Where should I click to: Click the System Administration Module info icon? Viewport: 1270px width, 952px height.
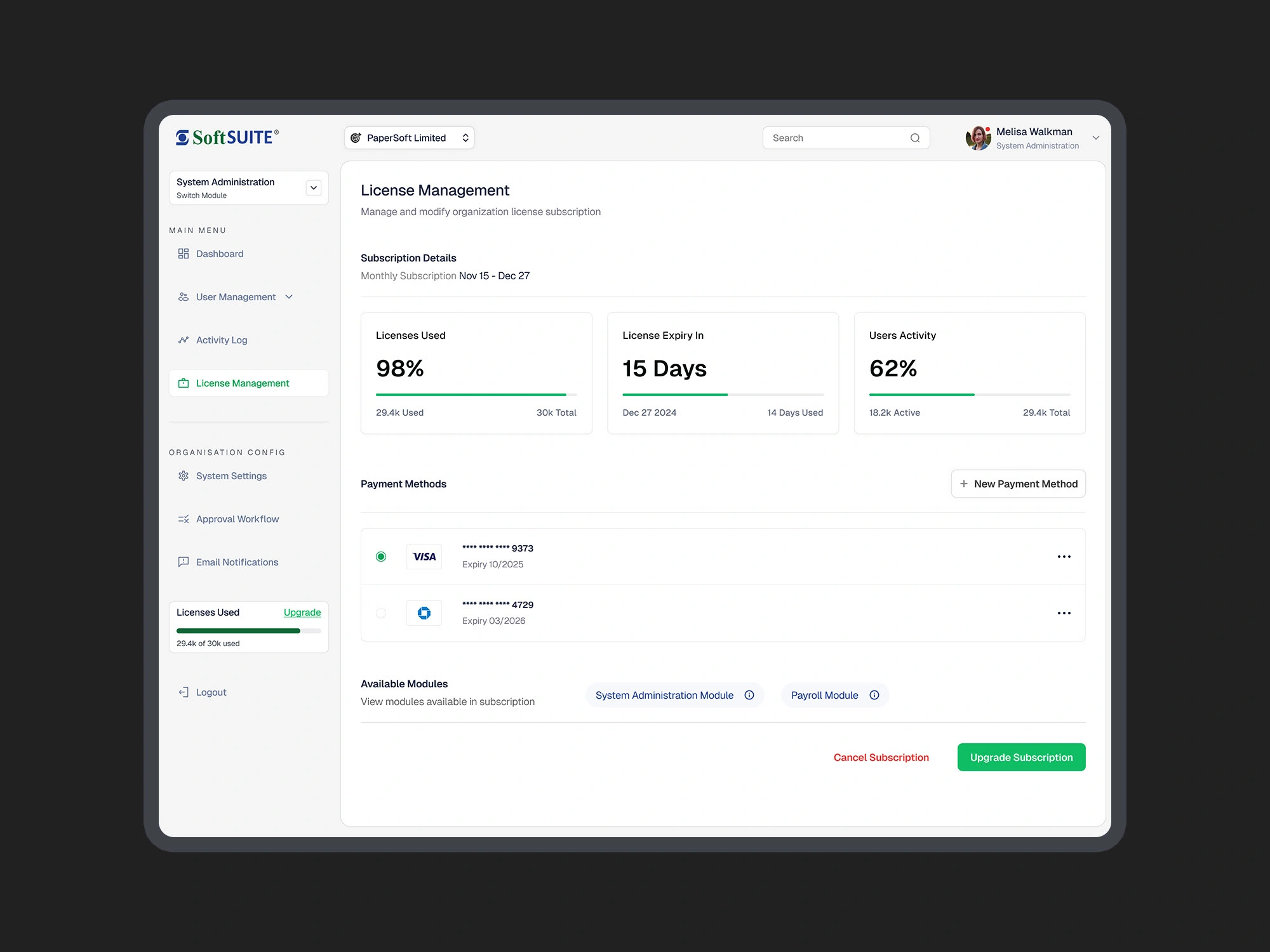(x=749, y=695)
